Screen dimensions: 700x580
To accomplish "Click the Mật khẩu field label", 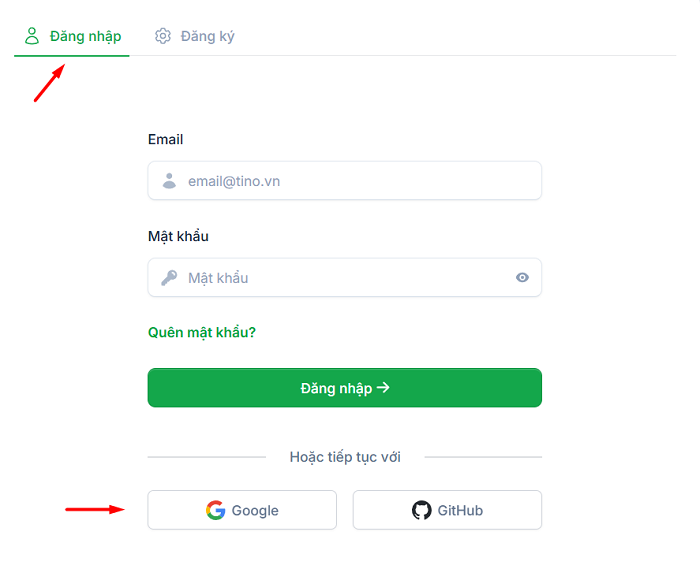I will tap(178, 237).
